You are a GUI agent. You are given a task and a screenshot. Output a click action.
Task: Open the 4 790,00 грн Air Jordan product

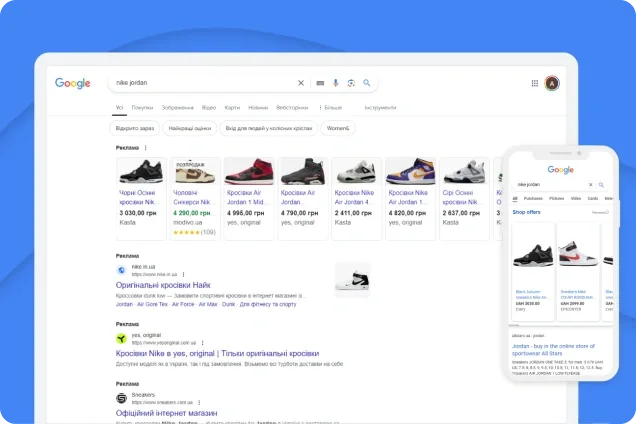tap(303, 198)
